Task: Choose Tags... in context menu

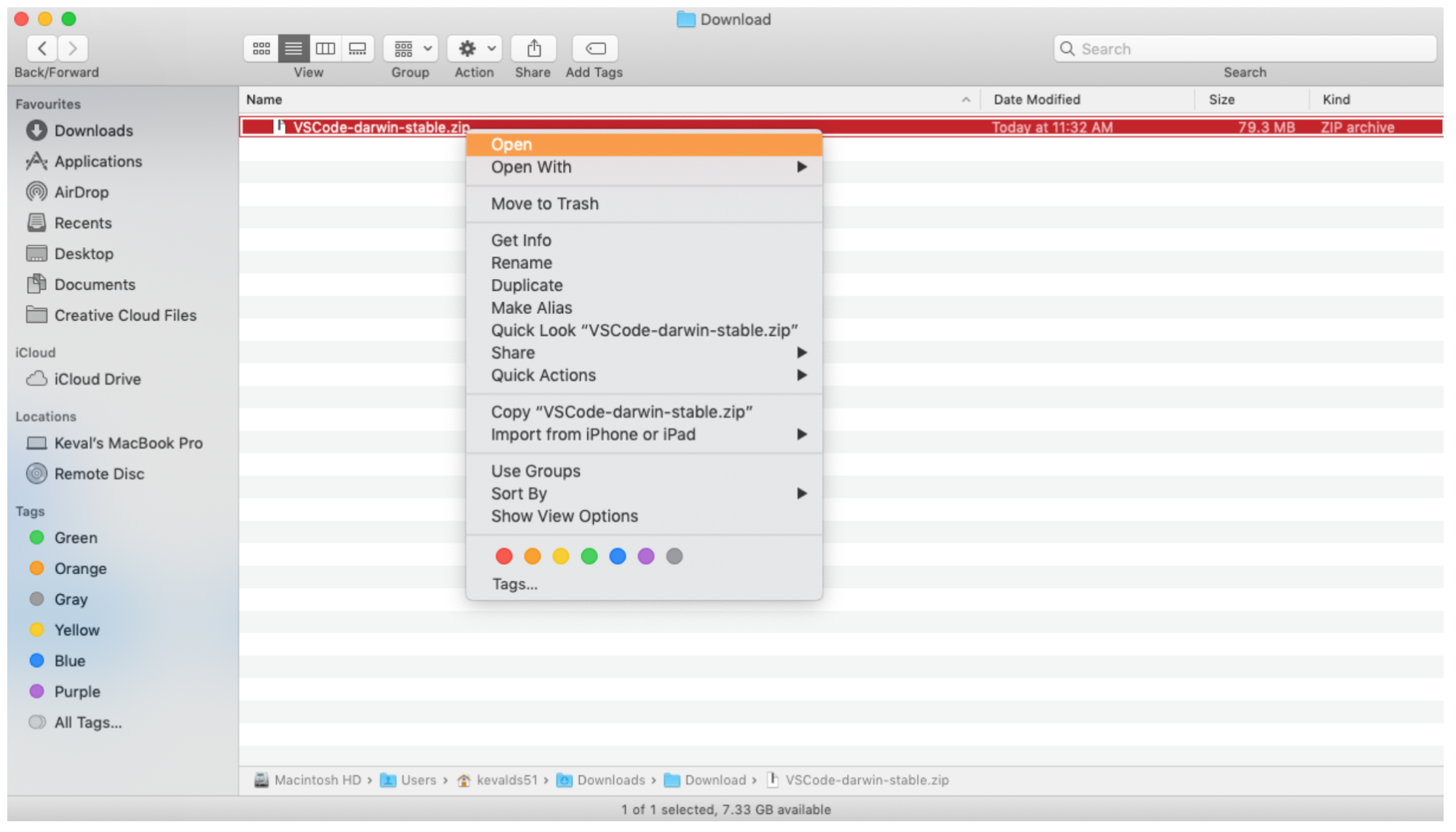Action: coord(644,584)
